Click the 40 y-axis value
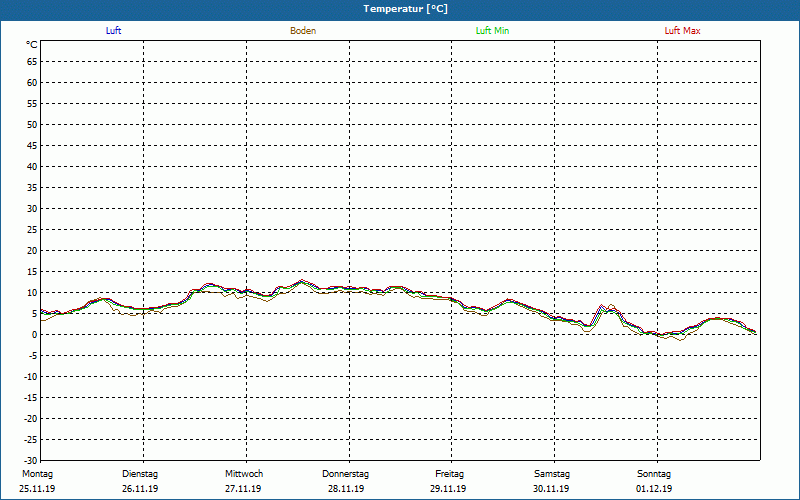Viewport: 800px width, 500px height. [32, 167]
